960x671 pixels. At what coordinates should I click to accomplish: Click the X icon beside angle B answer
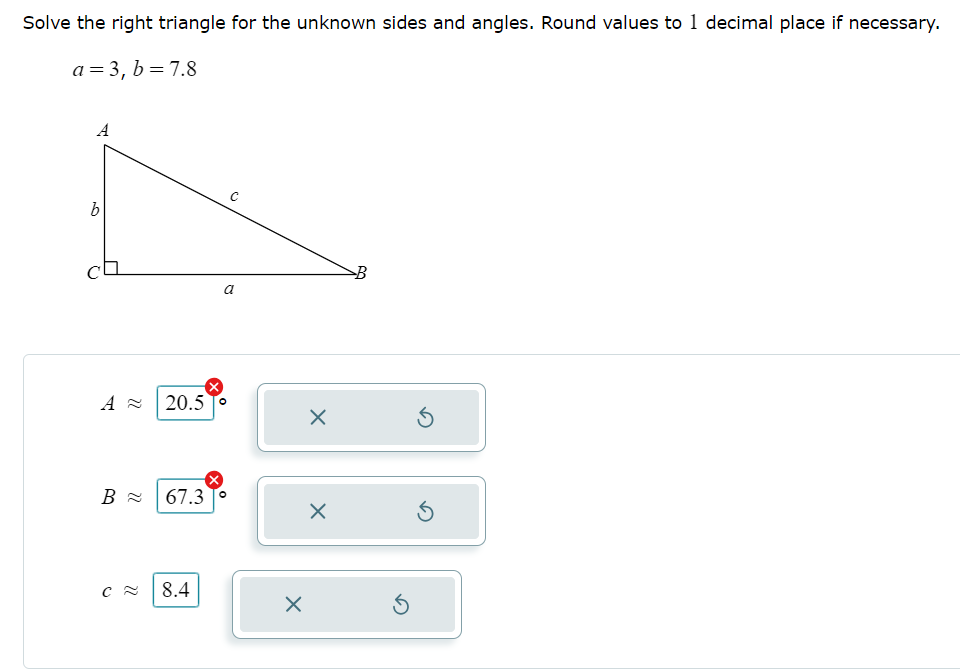(x=318, y=511)
